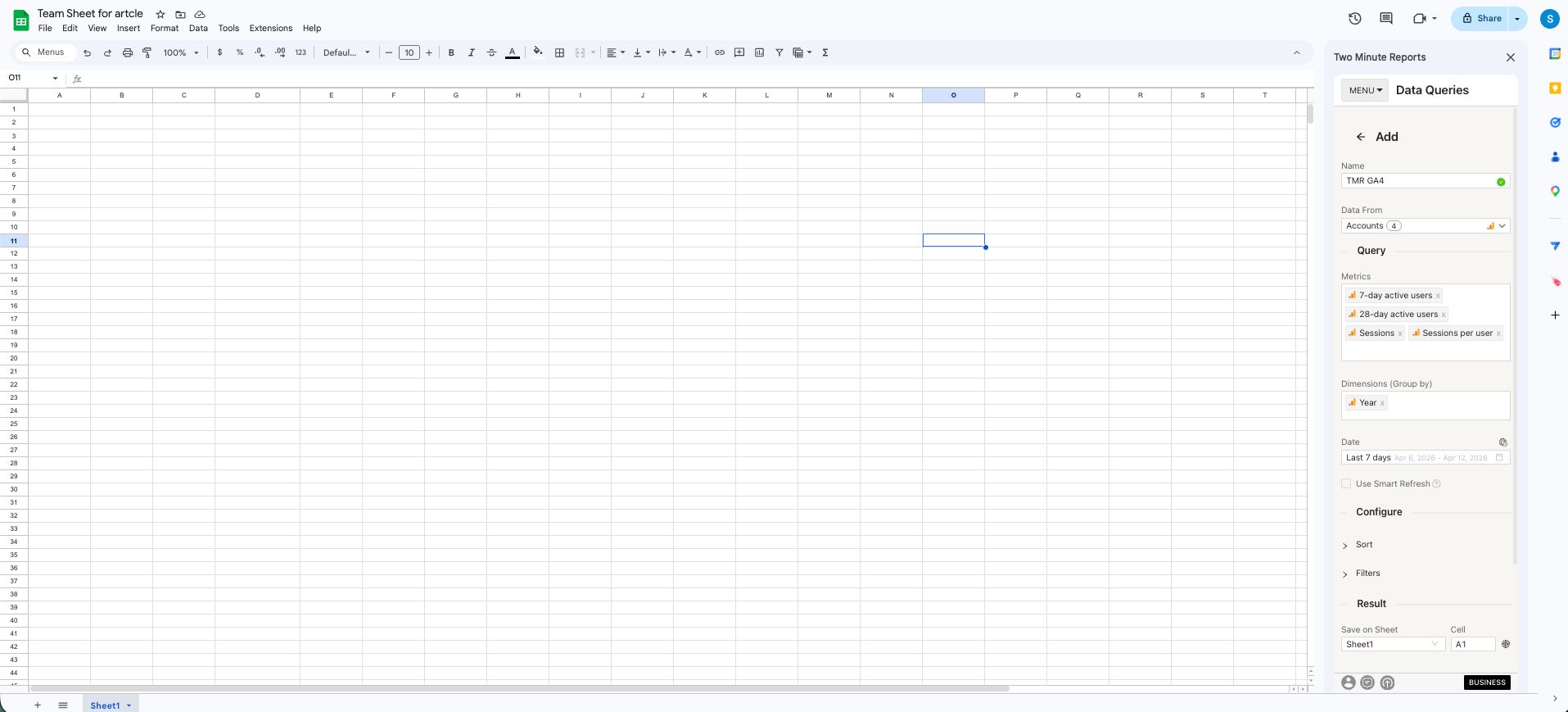Open borders options
This screenshot has height=712, width=1568.
559,52
